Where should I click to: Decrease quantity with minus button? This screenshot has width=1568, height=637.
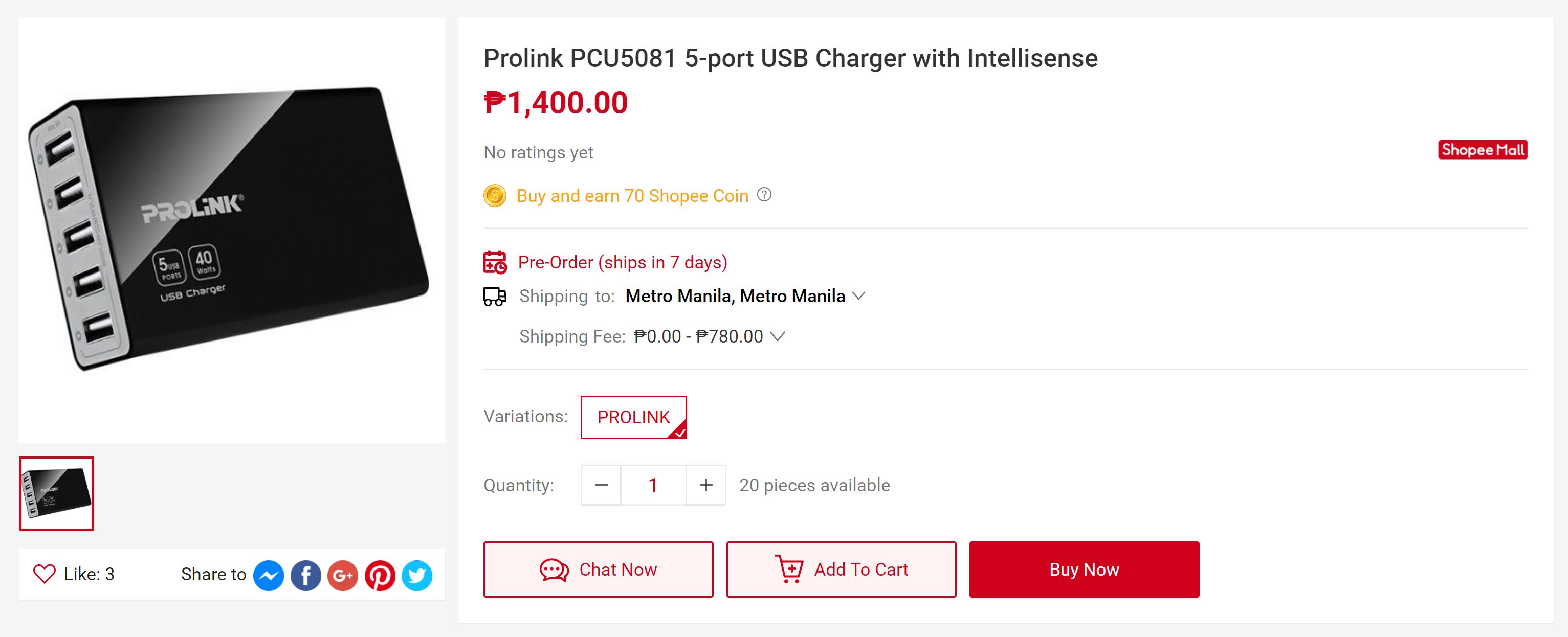[601, 485]
